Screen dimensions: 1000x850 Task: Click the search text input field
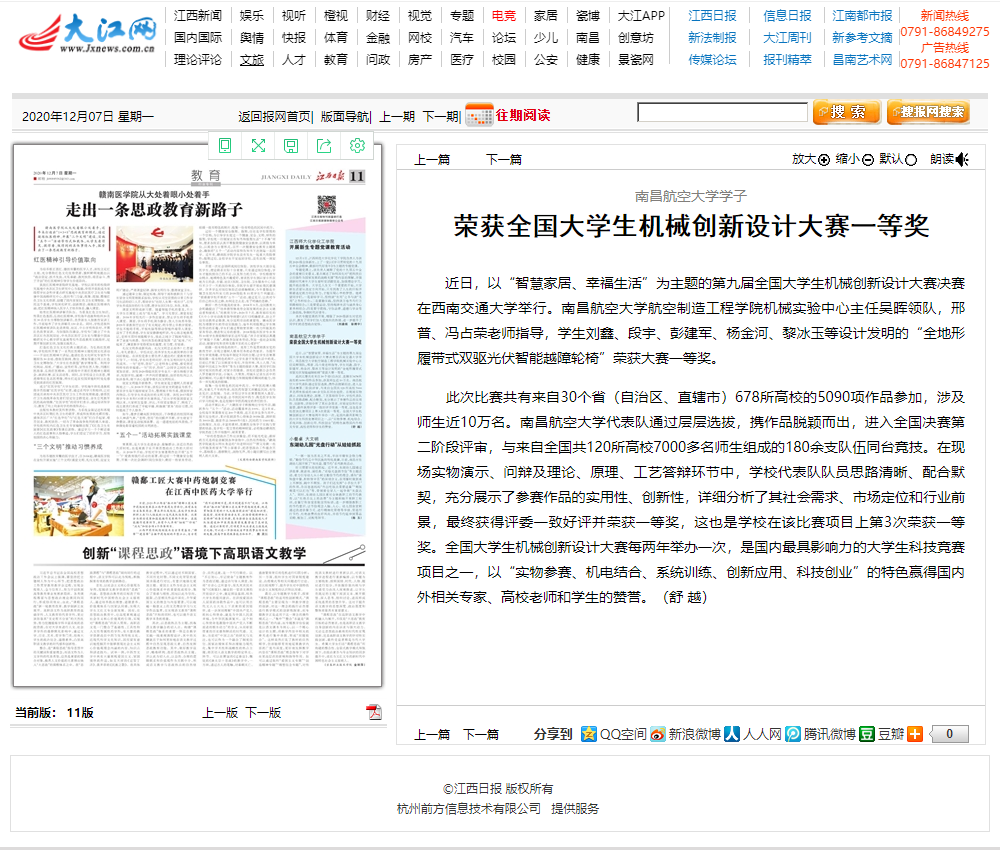click(x=722, y=112)
